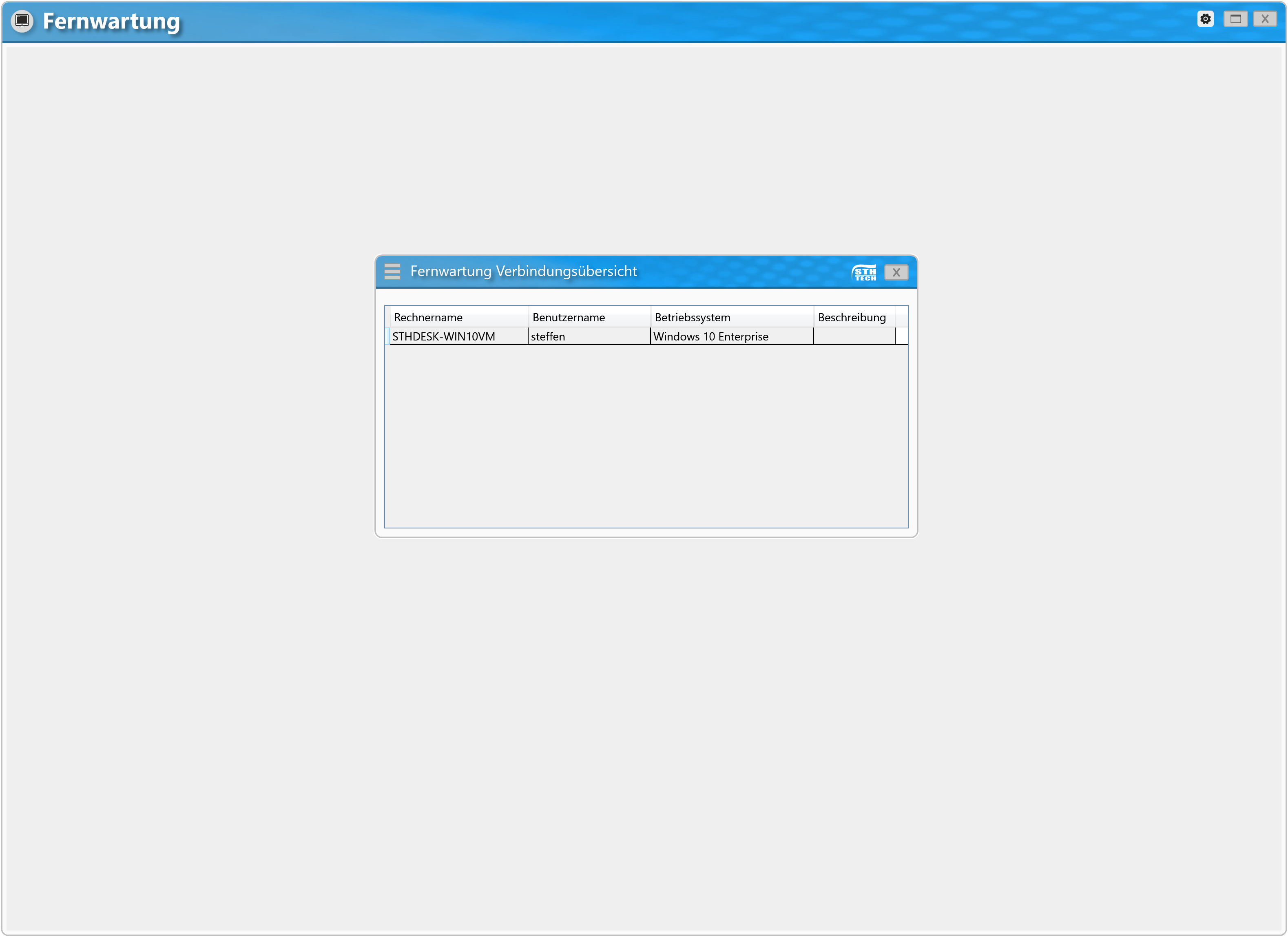Screen dimensions: 1288x937
Task: Click the row selector left of STHDESK-WIN10VM
Action: click(x=387, y=337)
